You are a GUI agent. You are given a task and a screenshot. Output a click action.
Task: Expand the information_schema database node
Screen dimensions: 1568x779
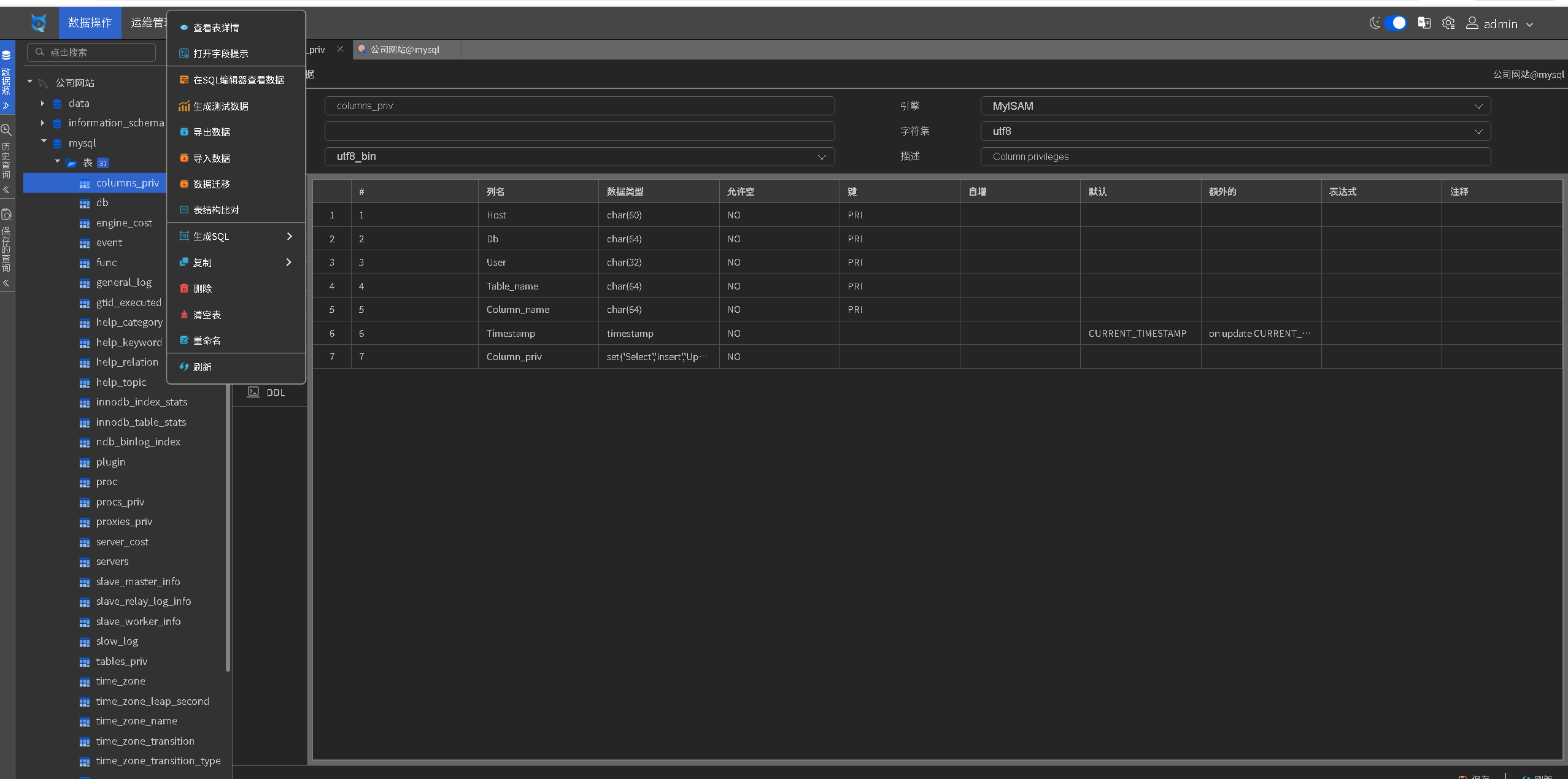(42, 123)
